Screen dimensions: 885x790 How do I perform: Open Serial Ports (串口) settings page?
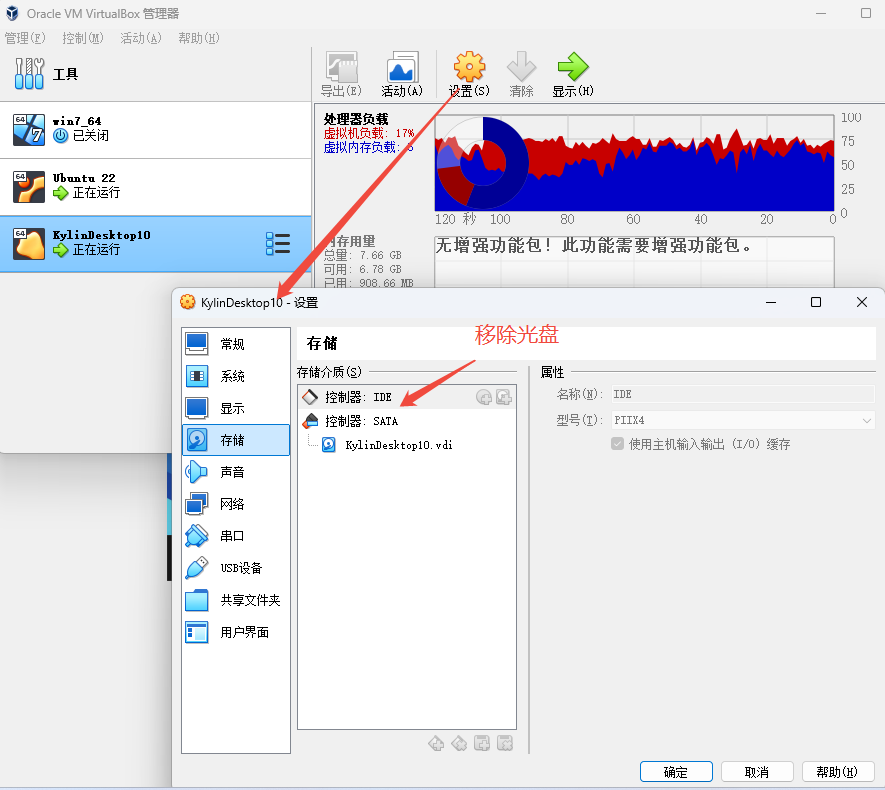pyautogui.click(x=236, y=536)
